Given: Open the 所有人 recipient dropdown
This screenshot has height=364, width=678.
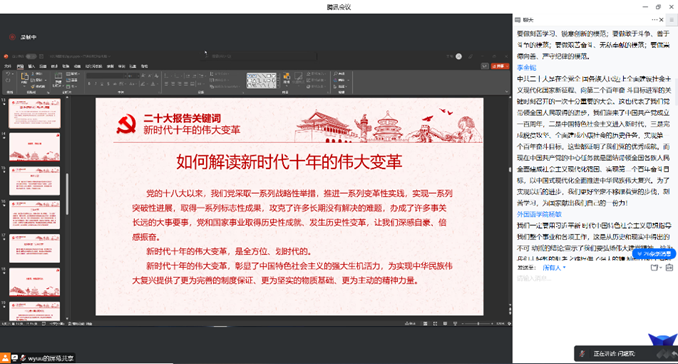Looking at the screenshot, I should coord(554,268).
